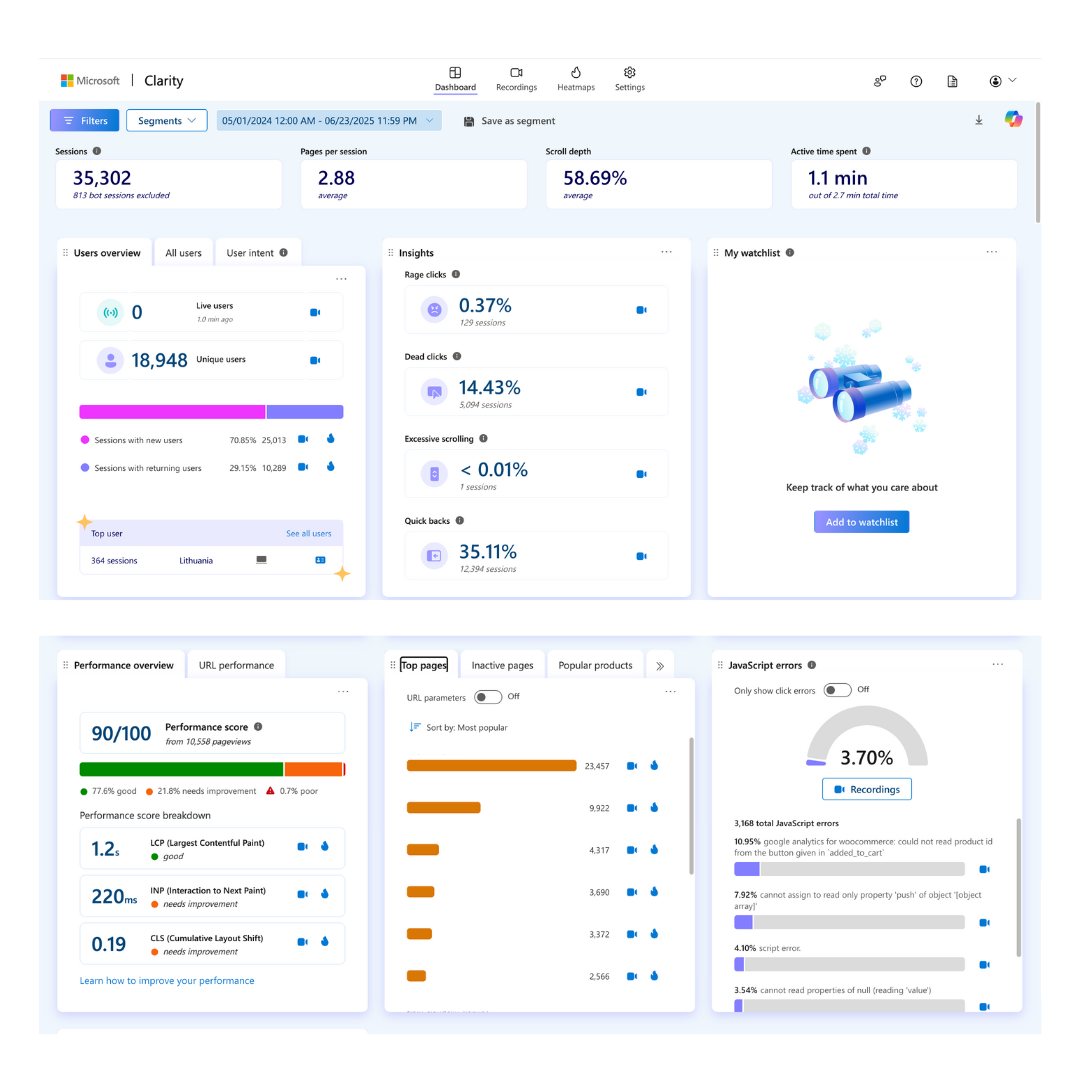View recordings for Dead clicks
The width and height of the screenshot is (1080, 1080).
coord(642,392)
